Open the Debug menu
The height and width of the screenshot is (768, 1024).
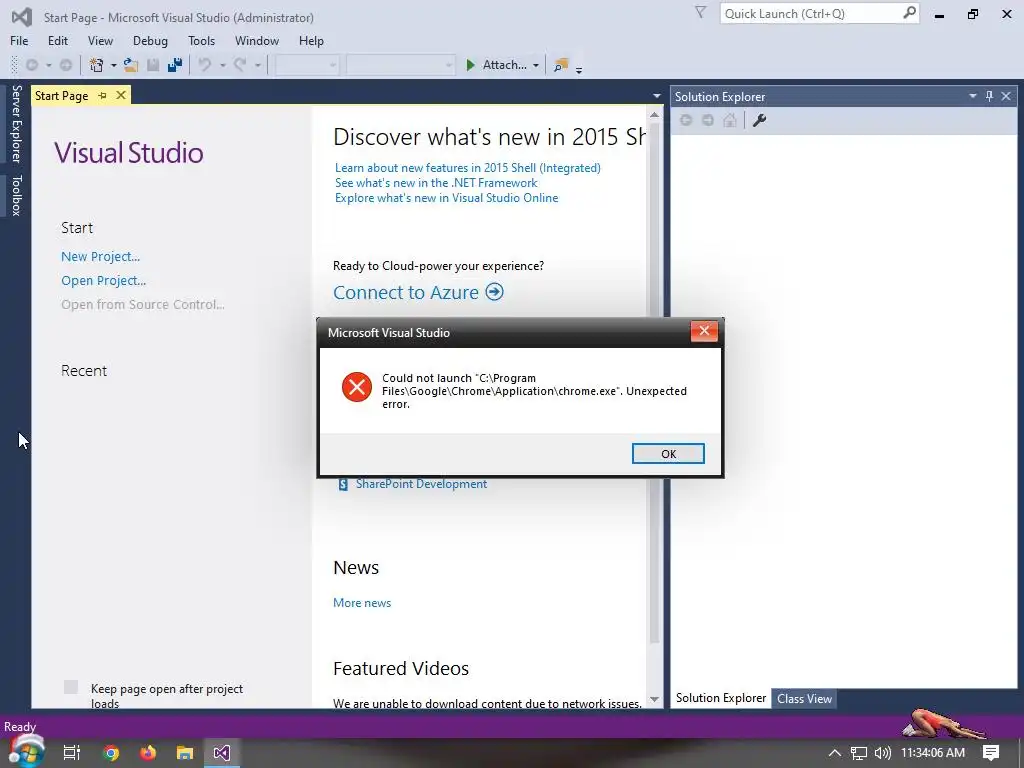(x=150, y=40)
